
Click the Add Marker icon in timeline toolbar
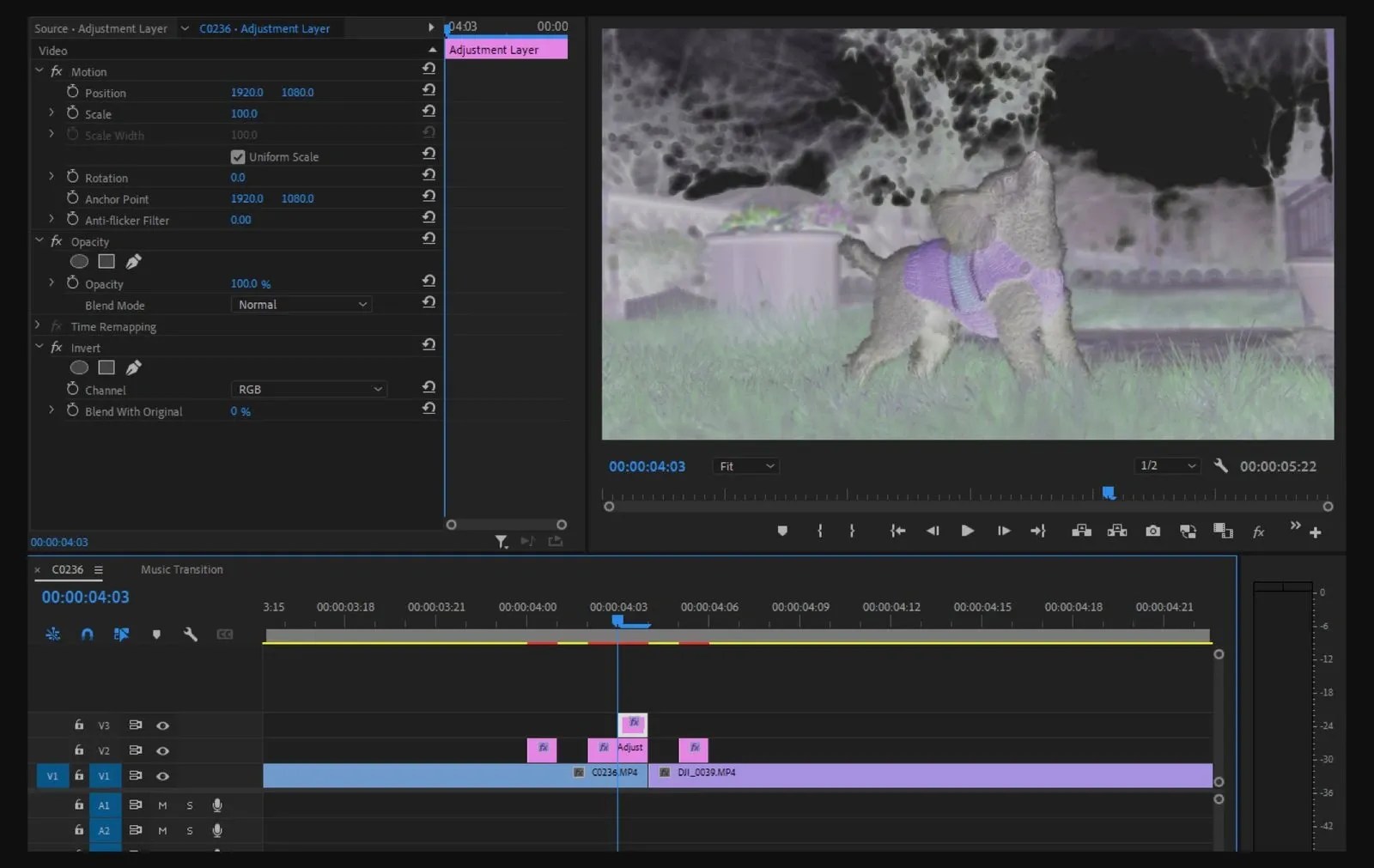156,634
